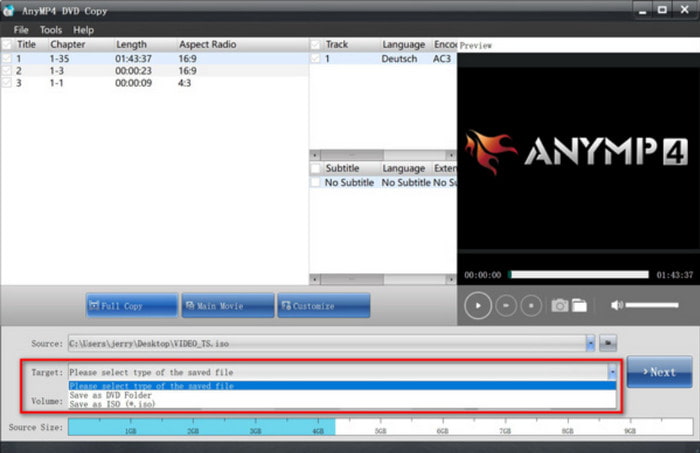Viewport: 700px width, 453px height.
Task: Open the Source path dropdown arrow
Action: [x=591, y=343]
